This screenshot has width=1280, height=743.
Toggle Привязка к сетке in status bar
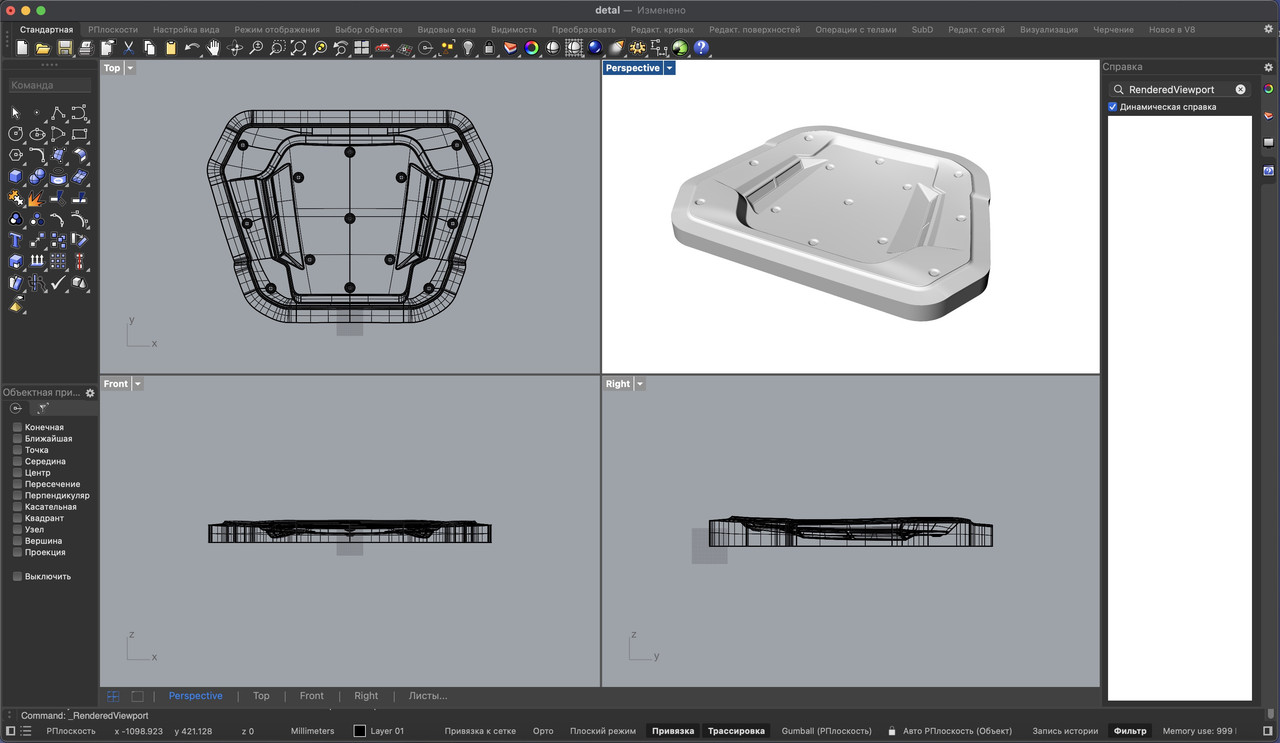(x=480, y=731)
